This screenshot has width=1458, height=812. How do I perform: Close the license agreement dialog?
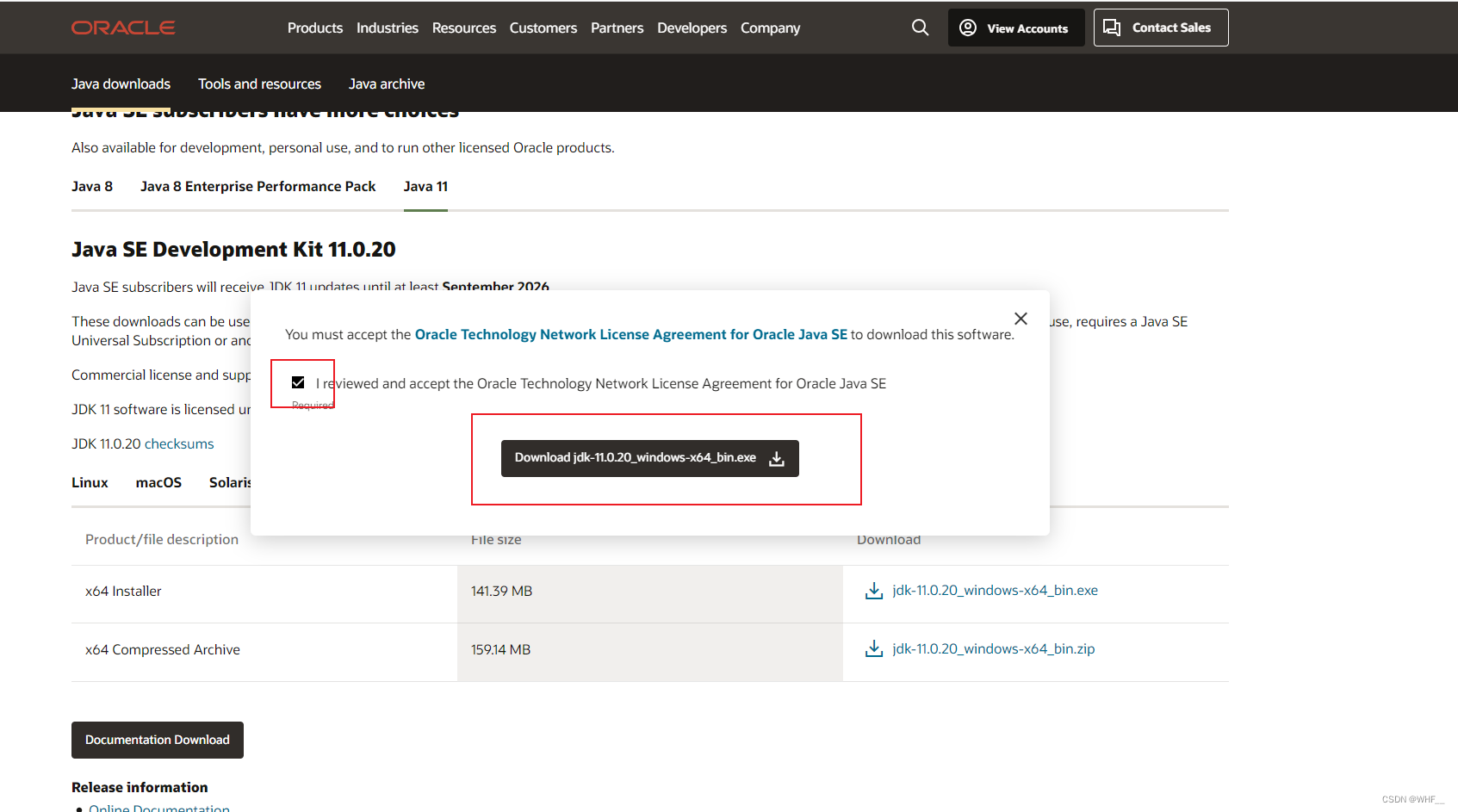1021,319
